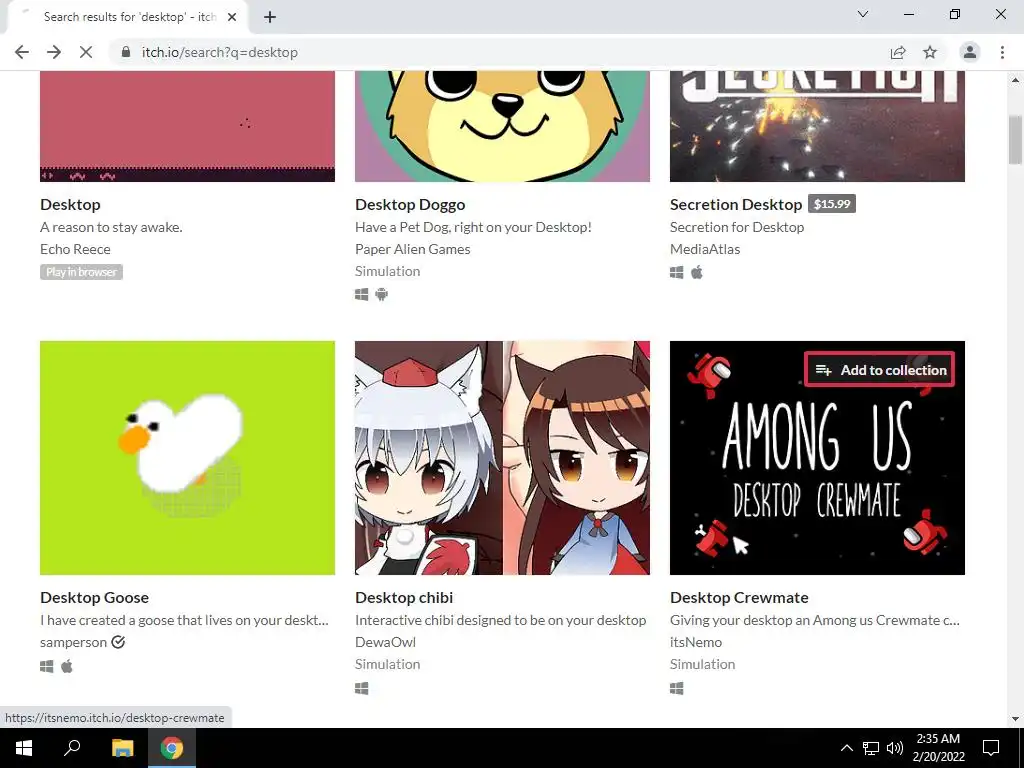Open Windows Start menu
The image size is (1024, 768).
(x=24, y=748)
